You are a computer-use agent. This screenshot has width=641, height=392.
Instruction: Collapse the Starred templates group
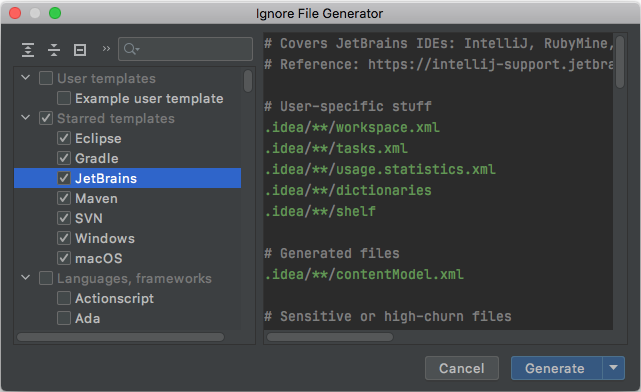coord(25,117)
